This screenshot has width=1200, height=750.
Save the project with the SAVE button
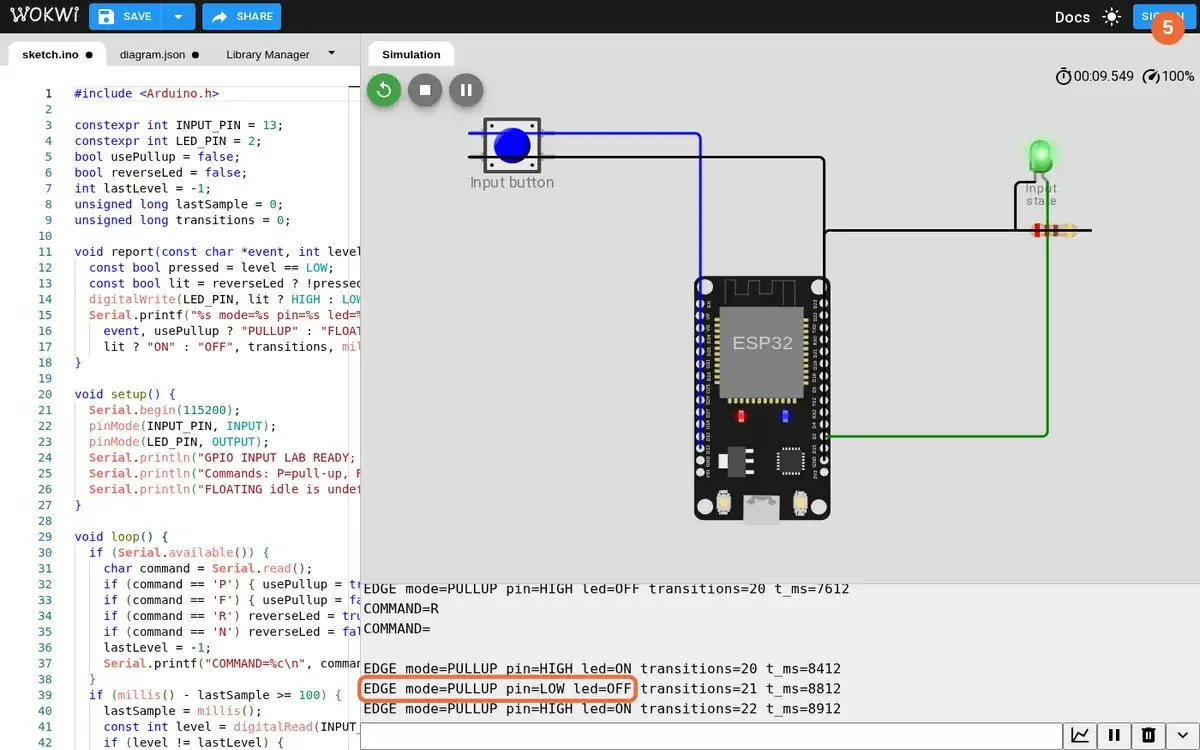point(125,16)
